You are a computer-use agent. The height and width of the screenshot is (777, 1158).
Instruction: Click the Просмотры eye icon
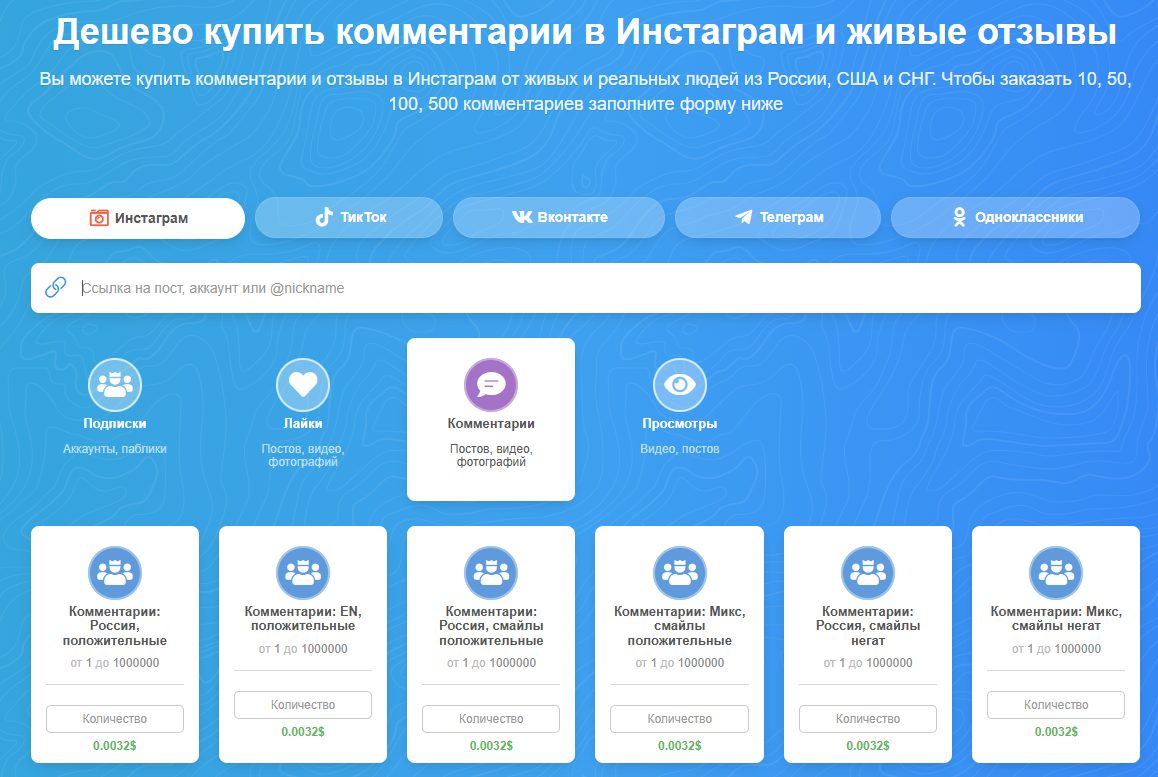(x=679, y=385)
